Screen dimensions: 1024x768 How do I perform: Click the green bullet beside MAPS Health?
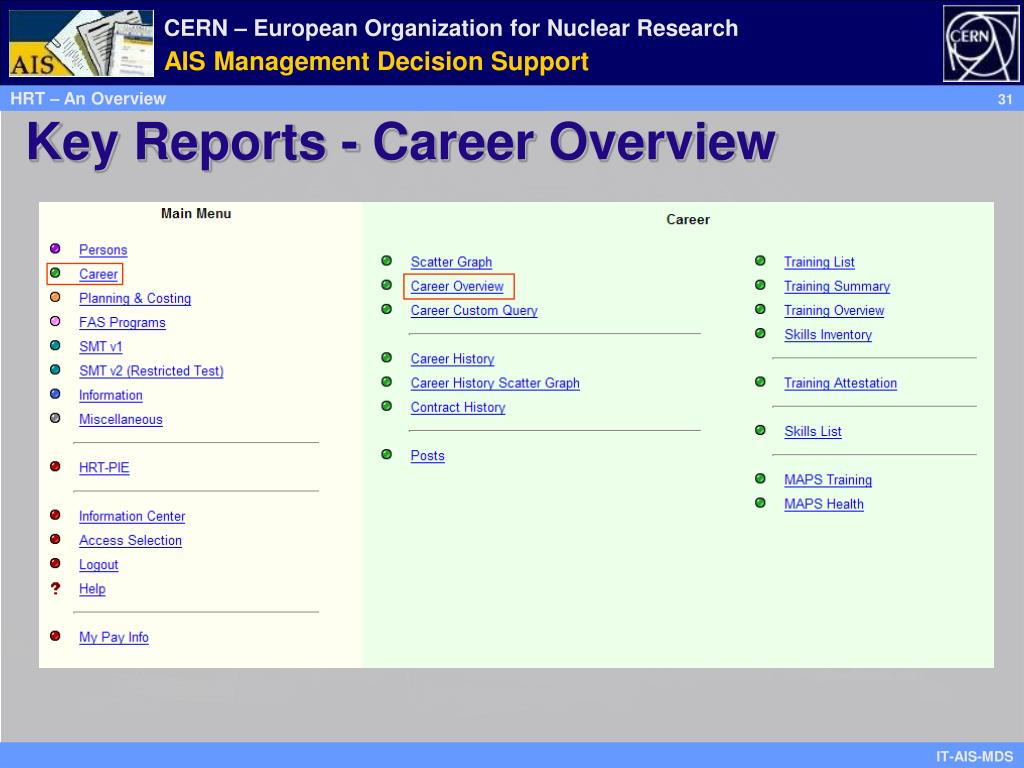tap(760, 503)
